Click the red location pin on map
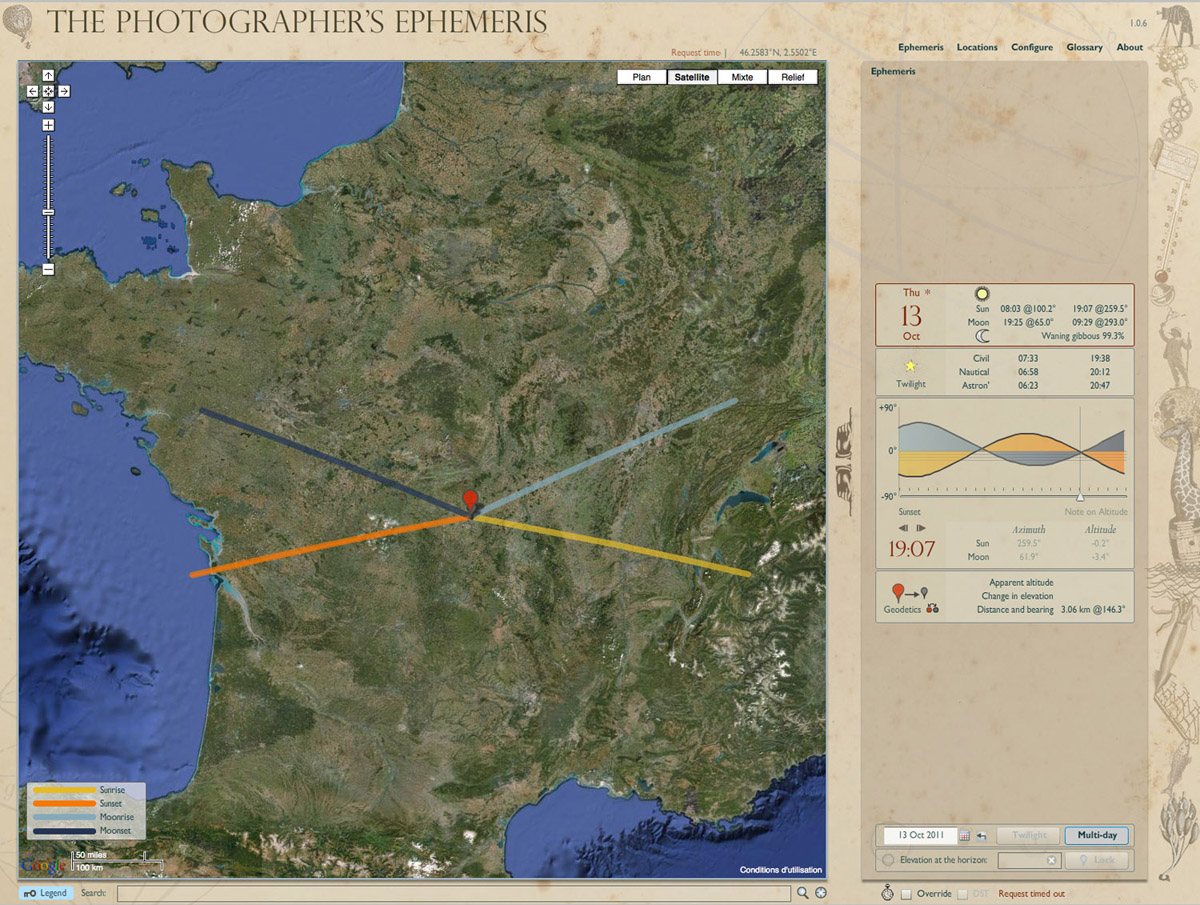This screenshot has width=1200, height=905. [471, 502]
